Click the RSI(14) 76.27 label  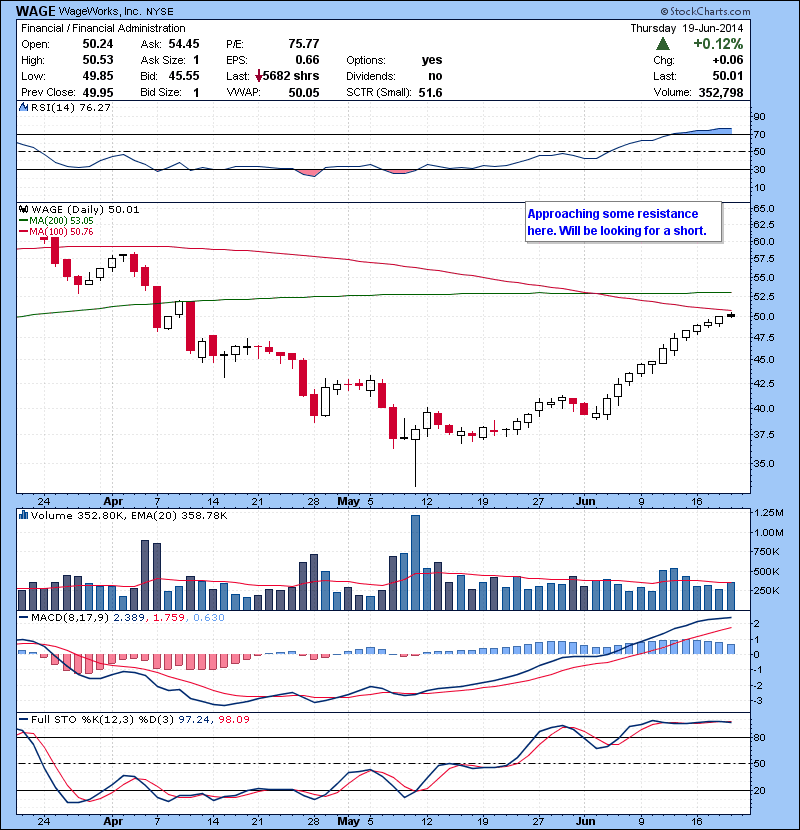point(71,107)
